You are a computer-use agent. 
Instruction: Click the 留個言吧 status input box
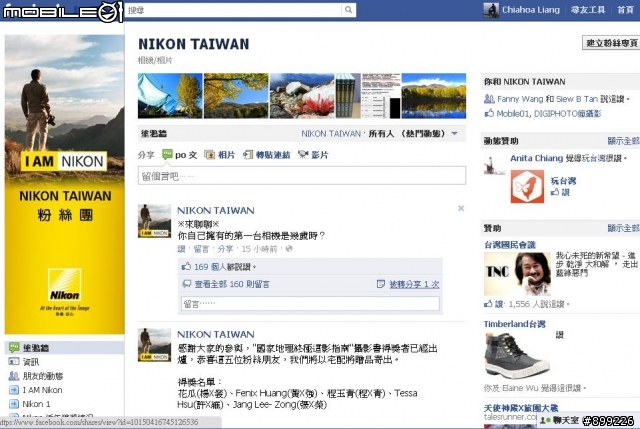[302, 176]
